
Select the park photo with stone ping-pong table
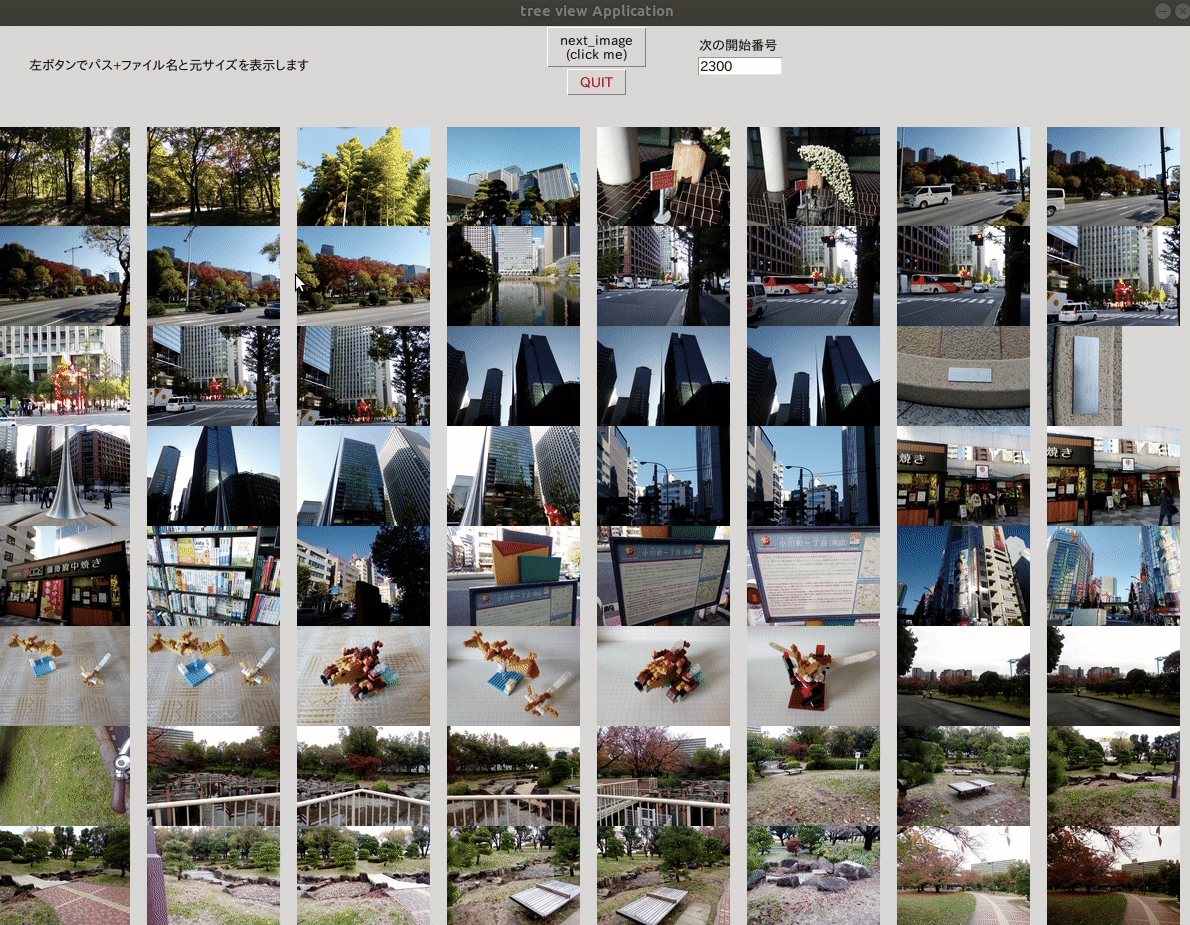point(963,776)
